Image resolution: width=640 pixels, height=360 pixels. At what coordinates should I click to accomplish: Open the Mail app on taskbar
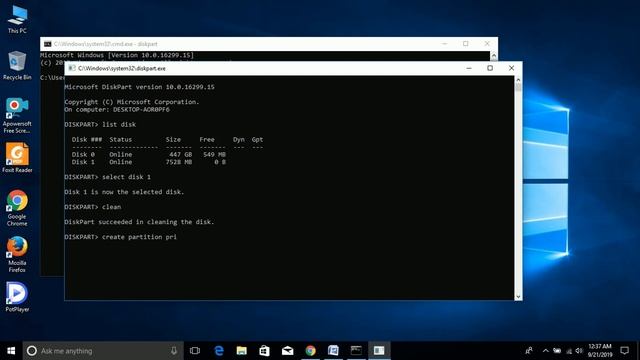[x=287, y=351]
